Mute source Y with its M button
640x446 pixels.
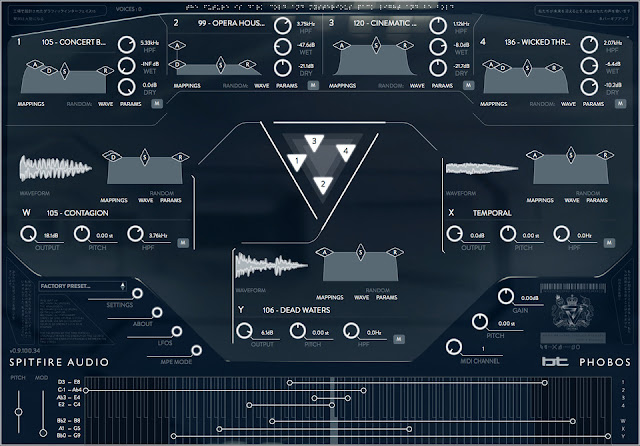pyautogui.click(x=399, y=339)
